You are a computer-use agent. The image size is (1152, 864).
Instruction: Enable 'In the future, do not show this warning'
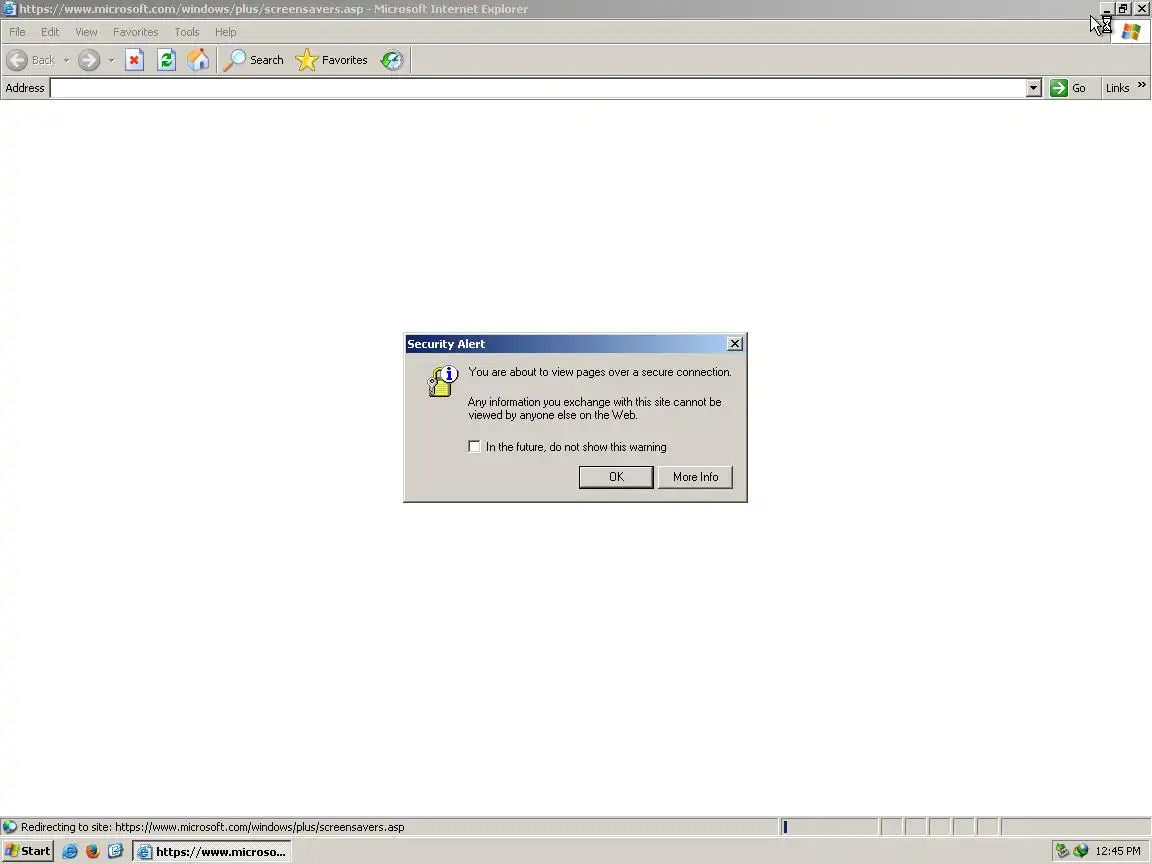[475, 447]
